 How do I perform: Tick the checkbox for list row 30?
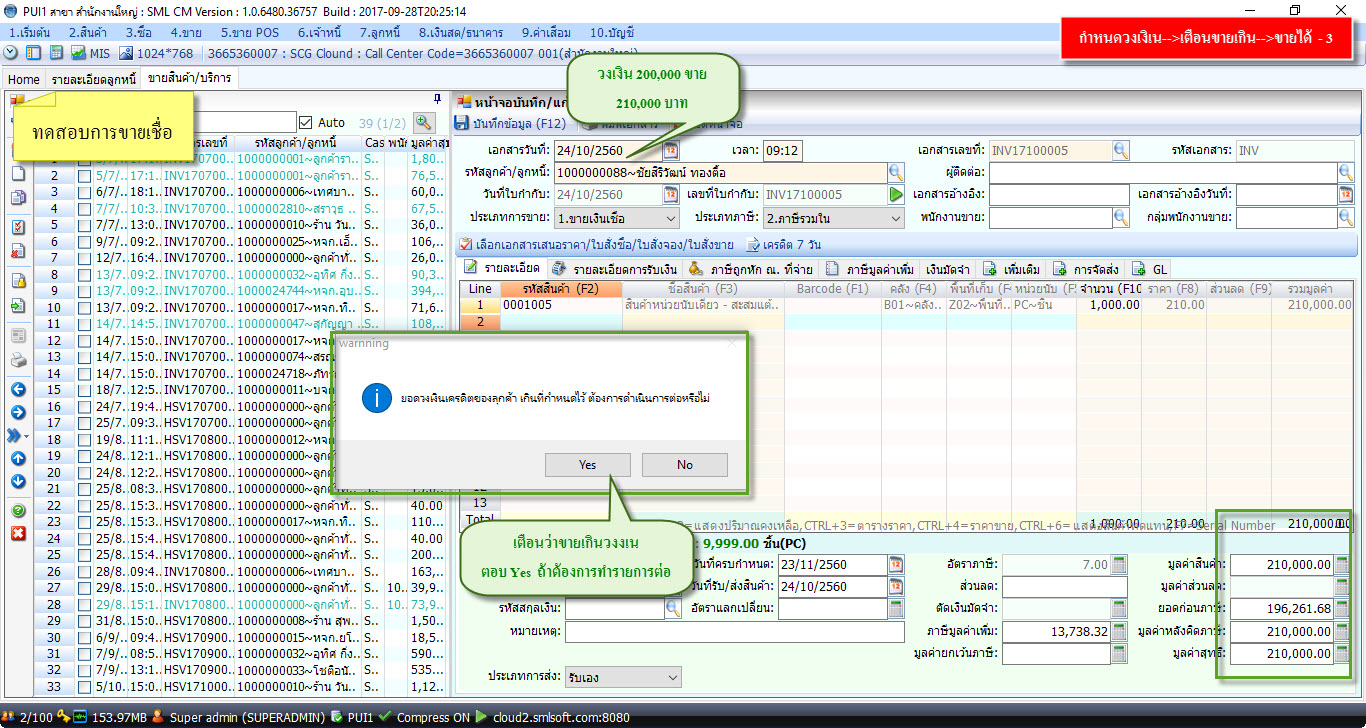coord(85,636)
